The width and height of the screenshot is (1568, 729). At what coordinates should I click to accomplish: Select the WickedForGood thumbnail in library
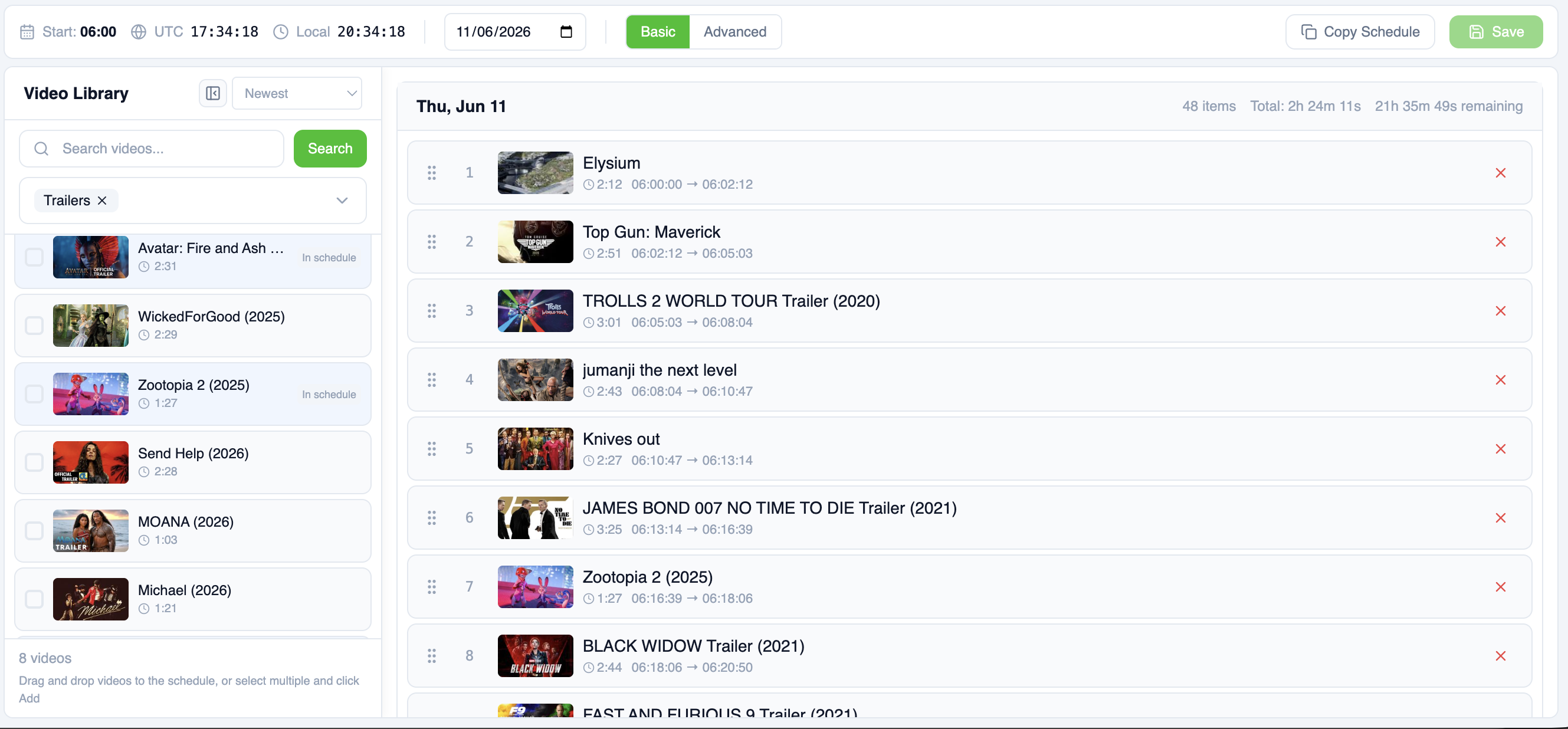tap(91, 326)
